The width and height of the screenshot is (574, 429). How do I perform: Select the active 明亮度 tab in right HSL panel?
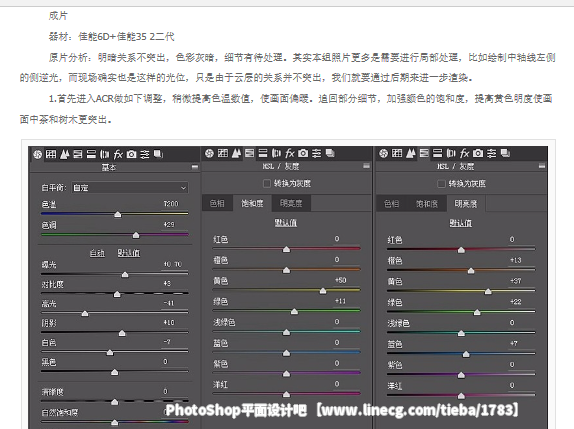tap(466, 204)
